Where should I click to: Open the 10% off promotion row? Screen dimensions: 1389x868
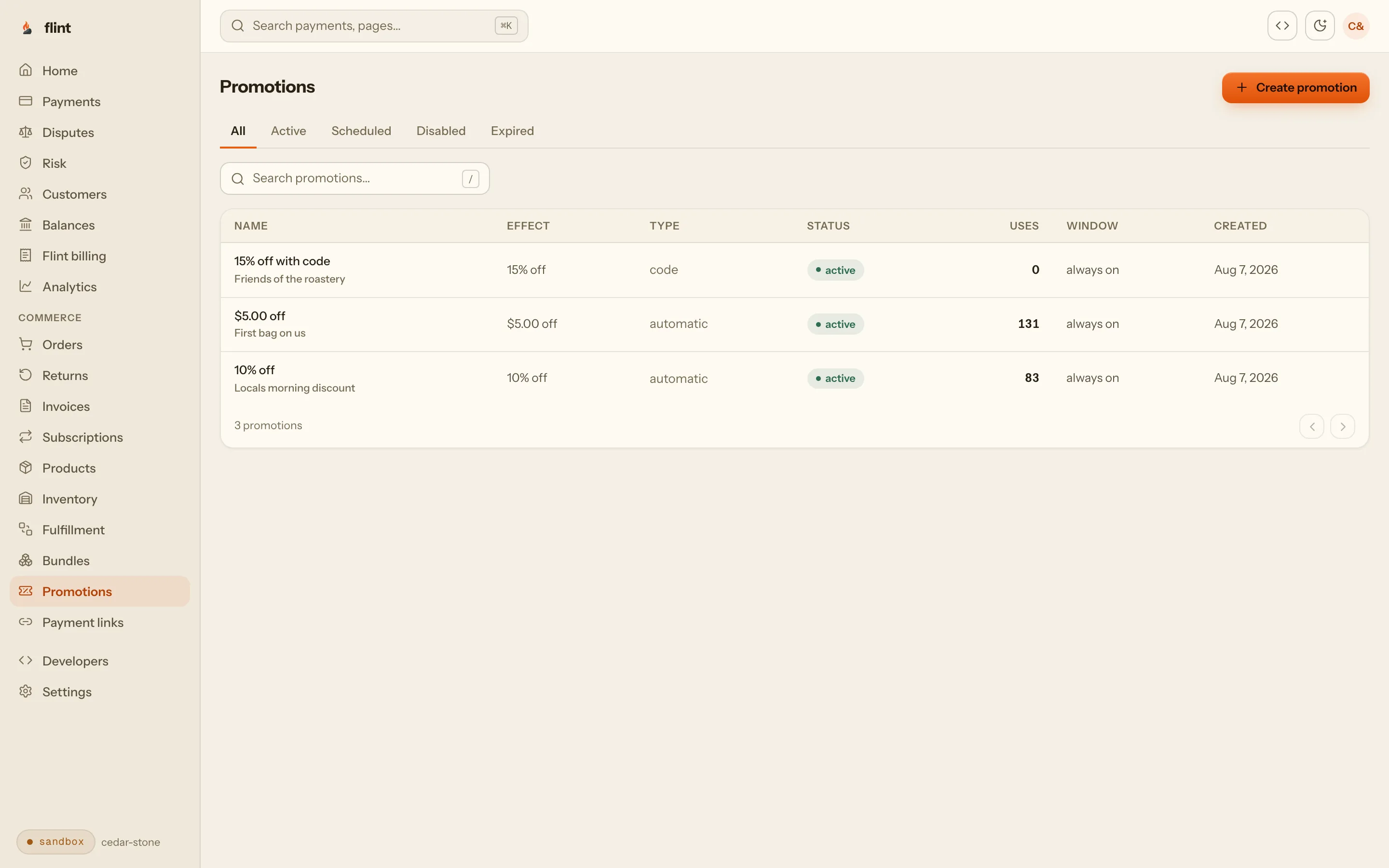point(794,379)
